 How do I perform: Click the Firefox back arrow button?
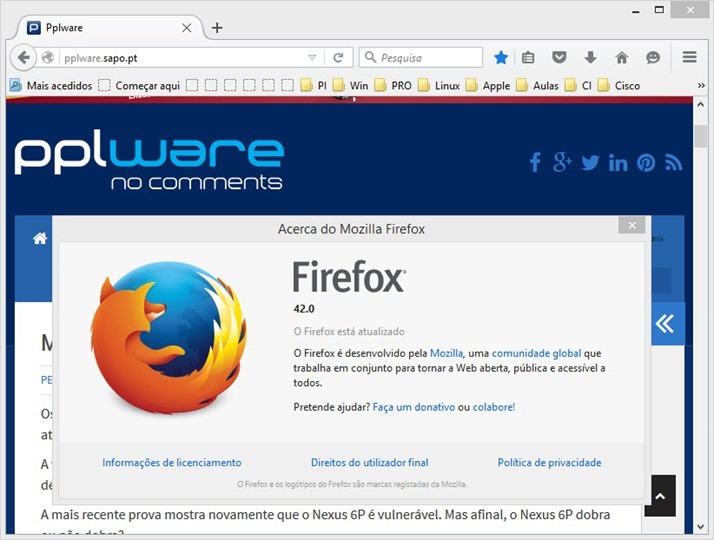click(23, 58)
